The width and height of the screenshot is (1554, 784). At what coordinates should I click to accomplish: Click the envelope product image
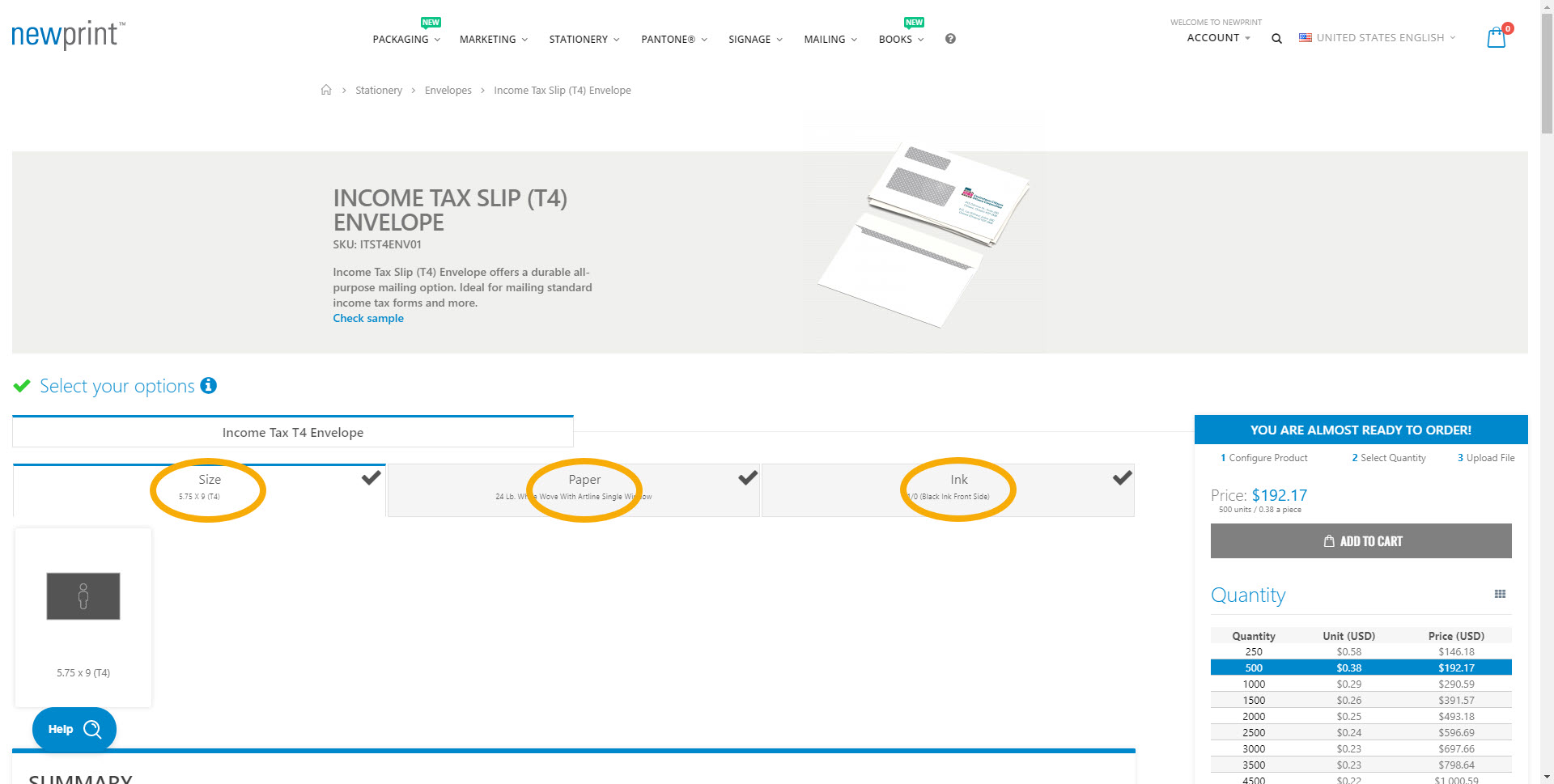pos(923,236)
